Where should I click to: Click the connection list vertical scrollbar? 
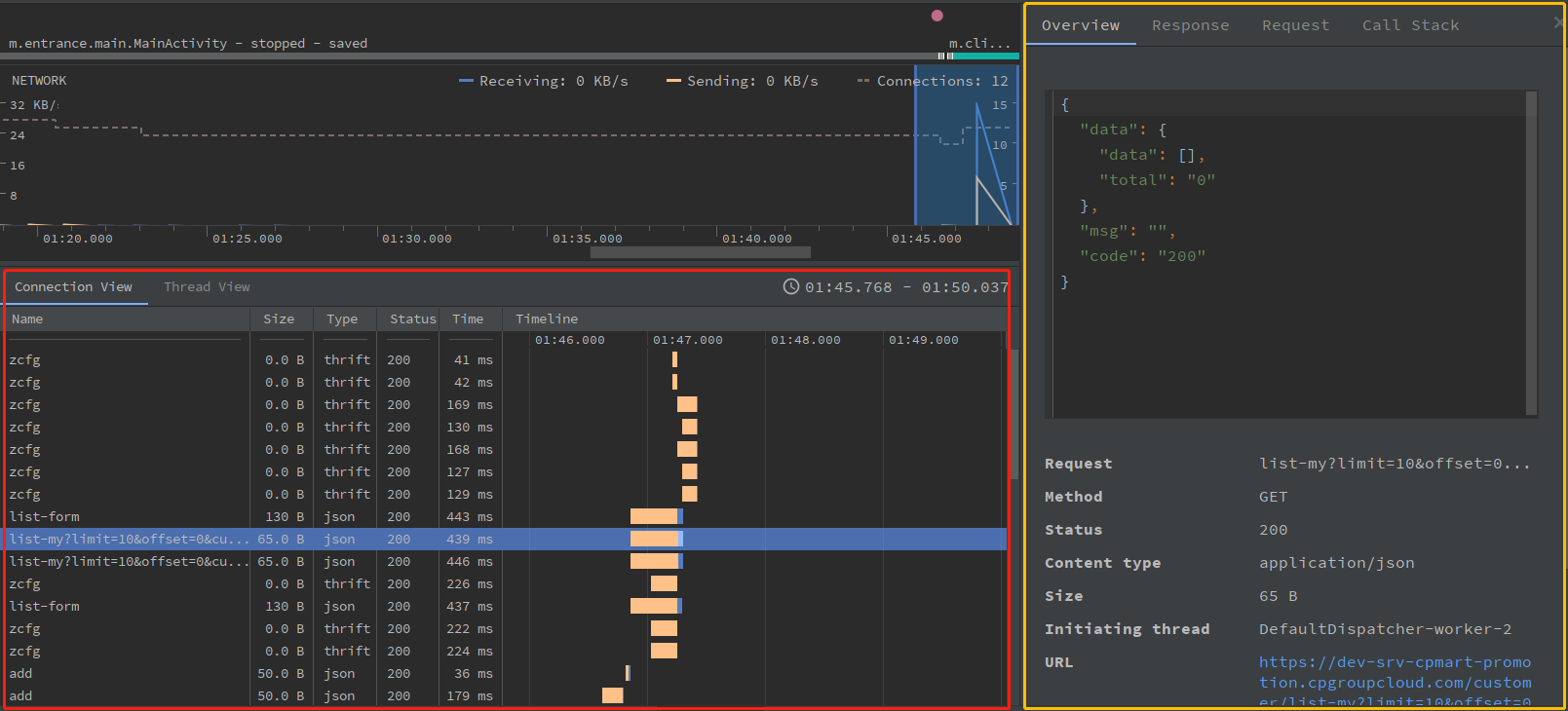(x=1014, y=414)
